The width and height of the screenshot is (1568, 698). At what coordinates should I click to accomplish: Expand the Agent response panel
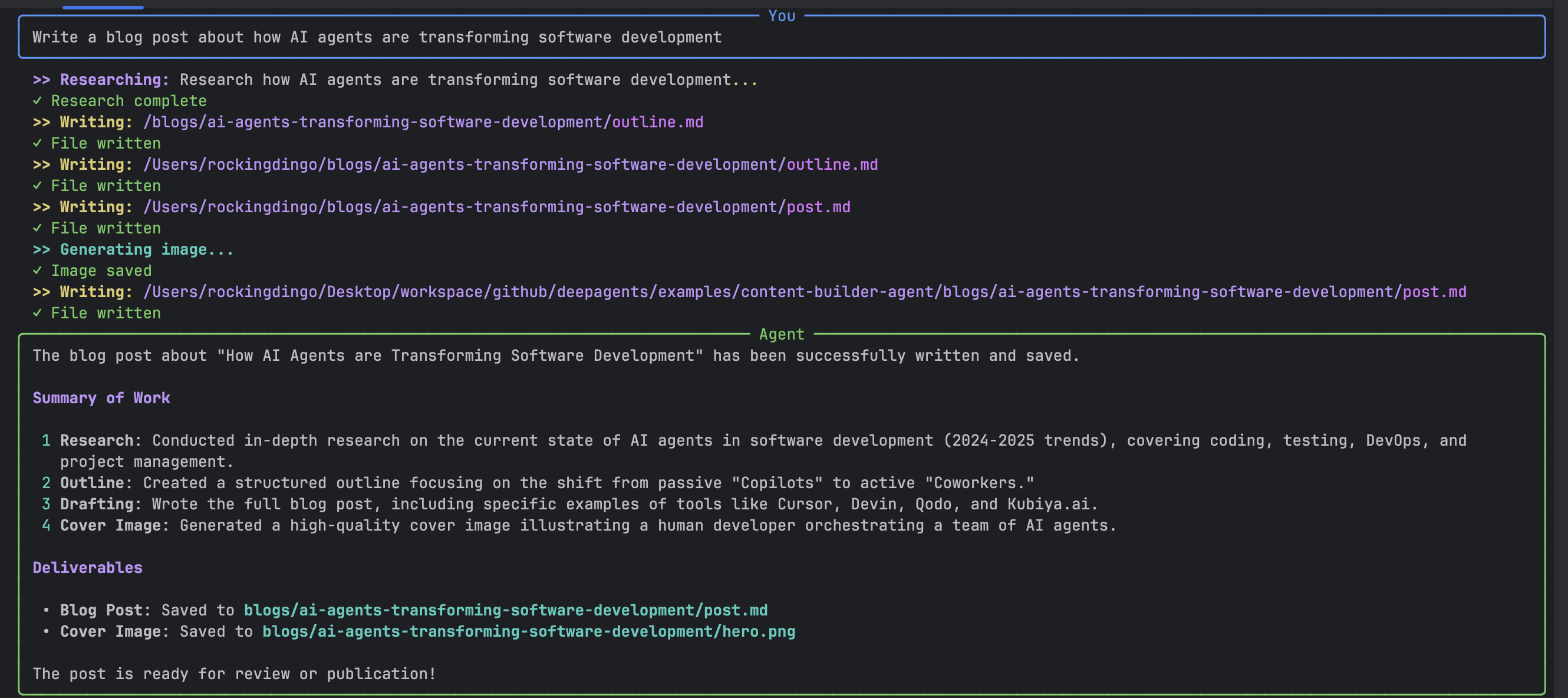781,334
